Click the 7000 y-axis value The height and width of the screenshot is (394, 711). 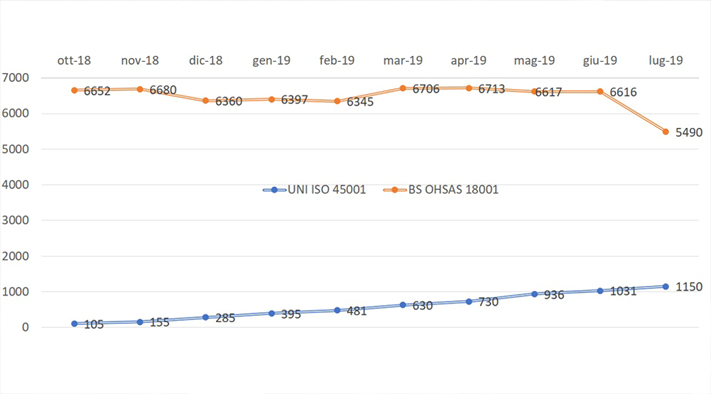pos(15,78)
